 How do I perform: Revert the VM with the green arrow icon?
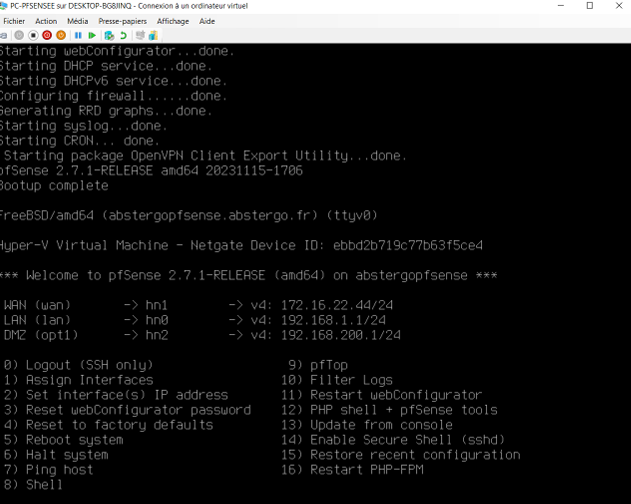pos(123,35)
